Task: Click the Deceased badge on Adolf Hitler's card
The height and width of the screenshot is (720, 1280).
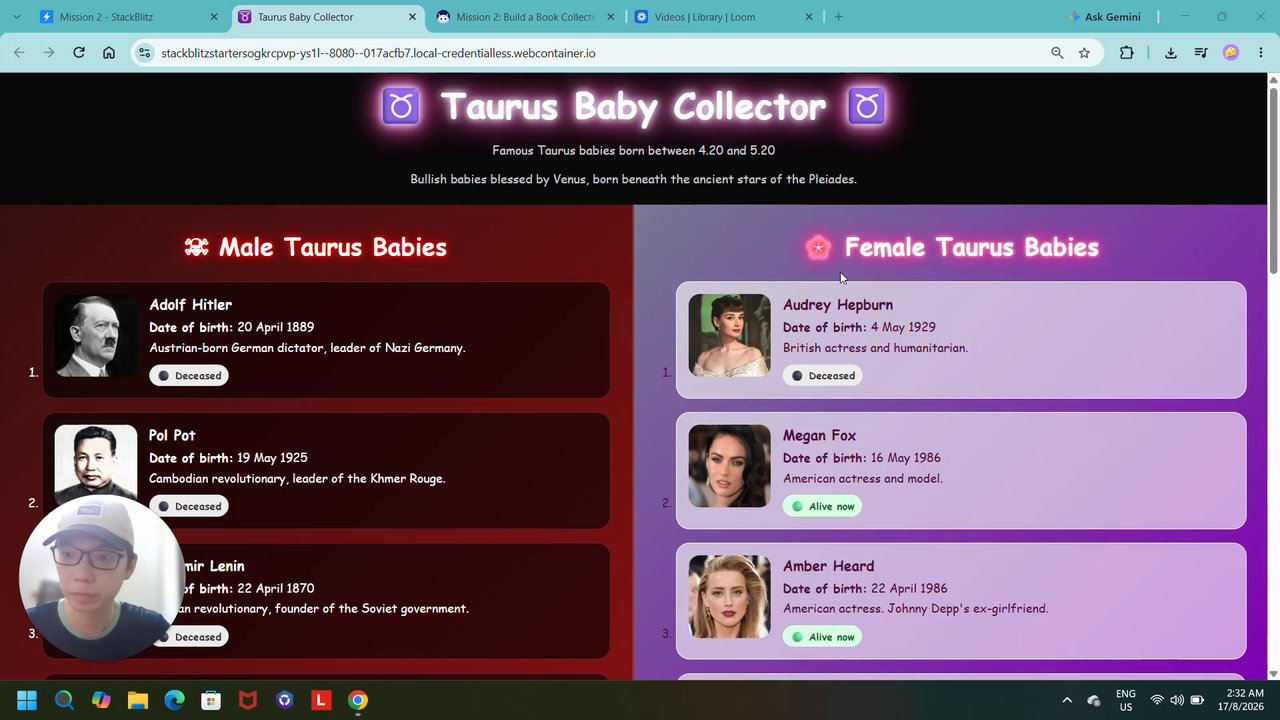Action: point(189,376)
